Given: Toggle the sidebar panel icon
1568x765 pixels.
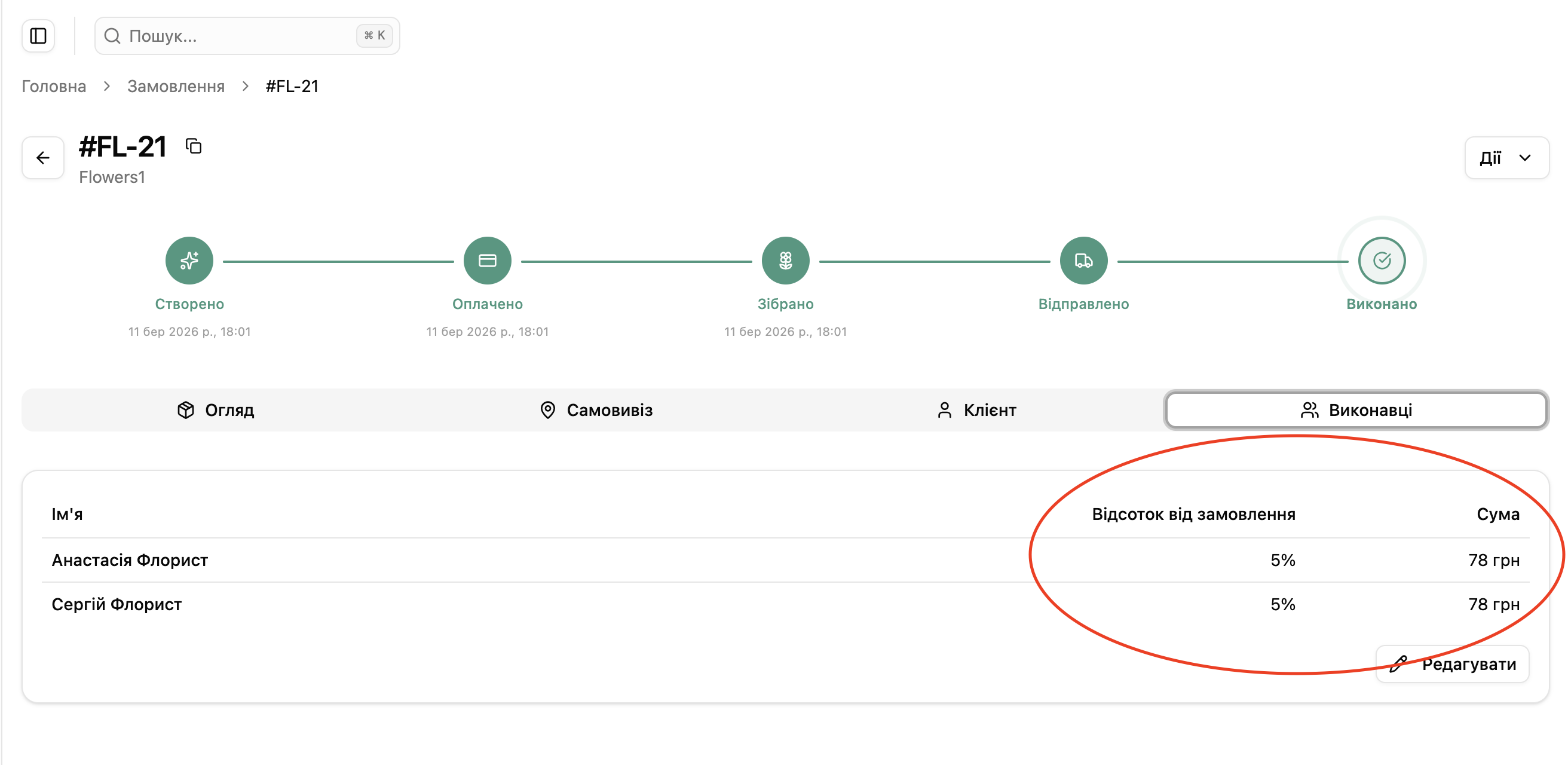Looking at the screenshot, I should [x=38, y=36].
